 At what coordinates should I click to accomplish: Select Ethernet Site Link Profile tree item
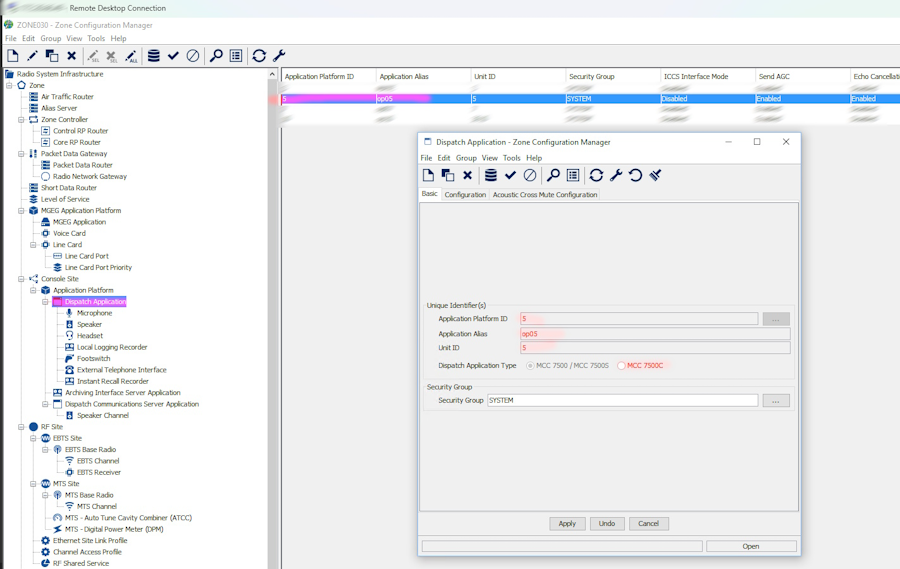90,541
